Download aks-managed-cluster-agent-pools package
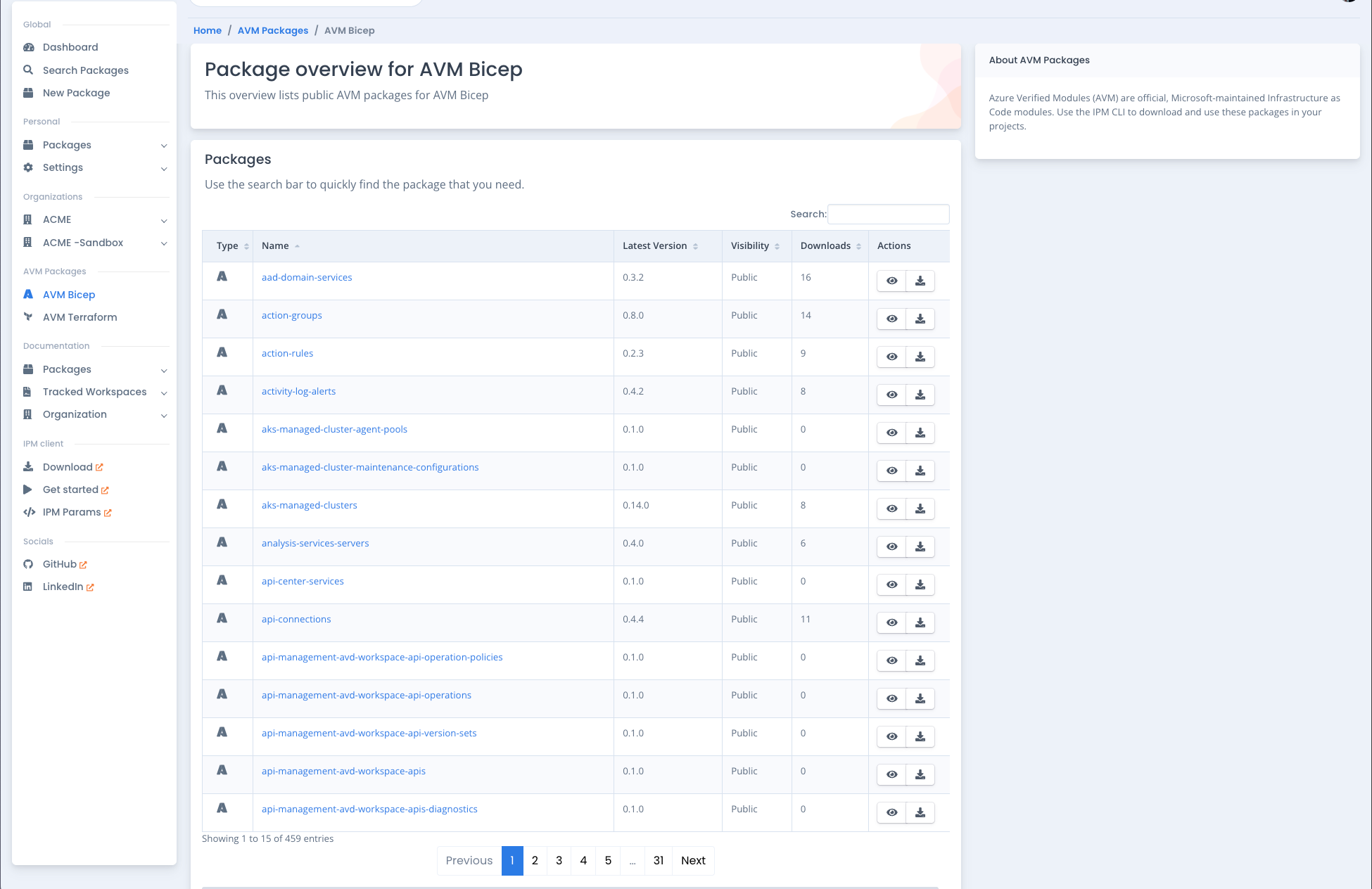 click(x=920, y=433)
